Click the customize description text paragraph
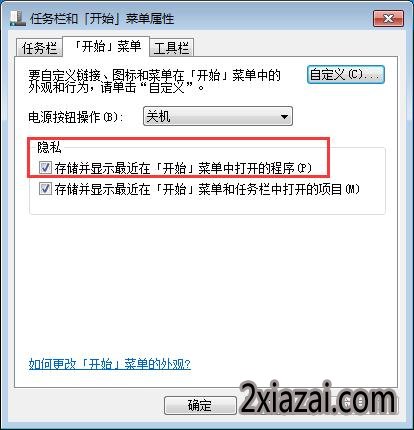This screenshot has width=414, height=430. (x=154, y=81)
